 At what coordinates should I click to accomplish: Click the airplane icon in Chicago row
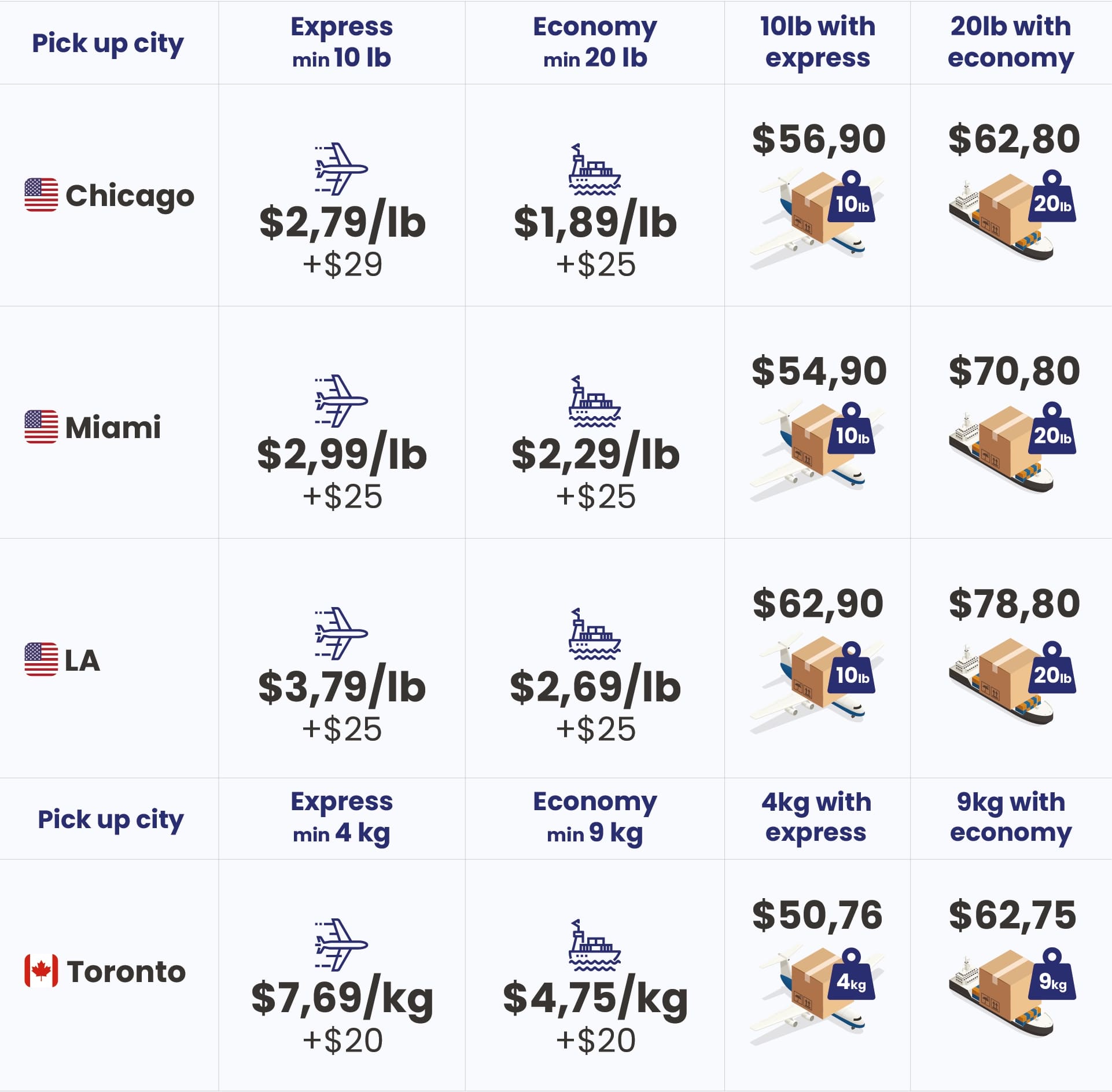point(341,169)
